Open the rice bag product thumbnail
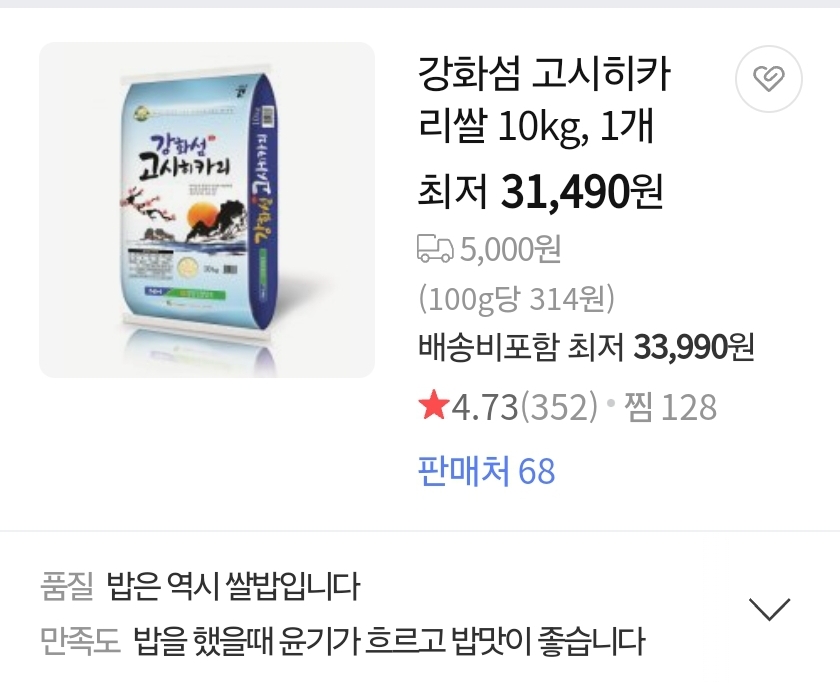Viewport: 840px width, 683px height. (207, 210)
